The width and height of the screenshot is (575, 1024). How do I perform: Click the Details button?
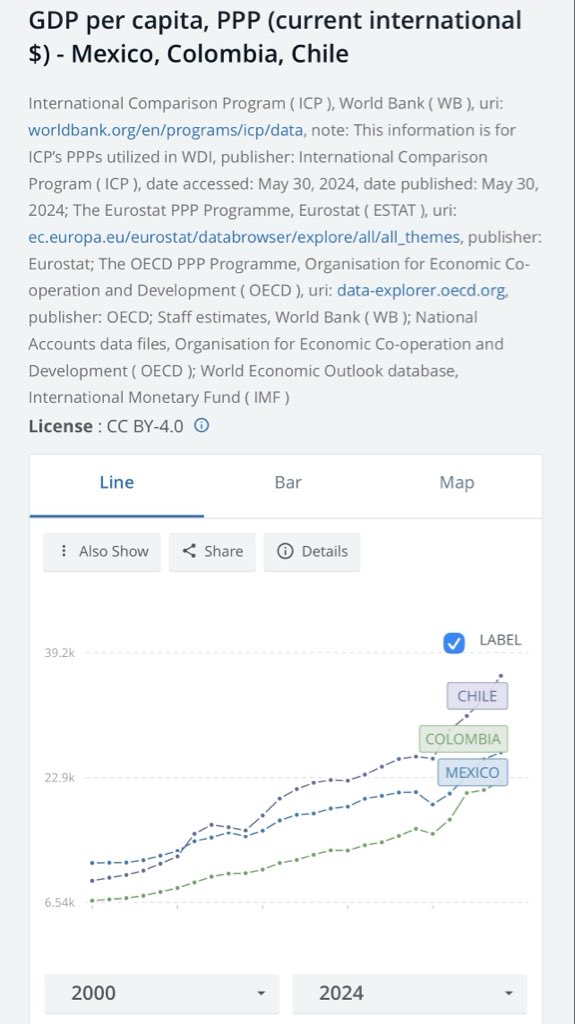pos(312,551)
